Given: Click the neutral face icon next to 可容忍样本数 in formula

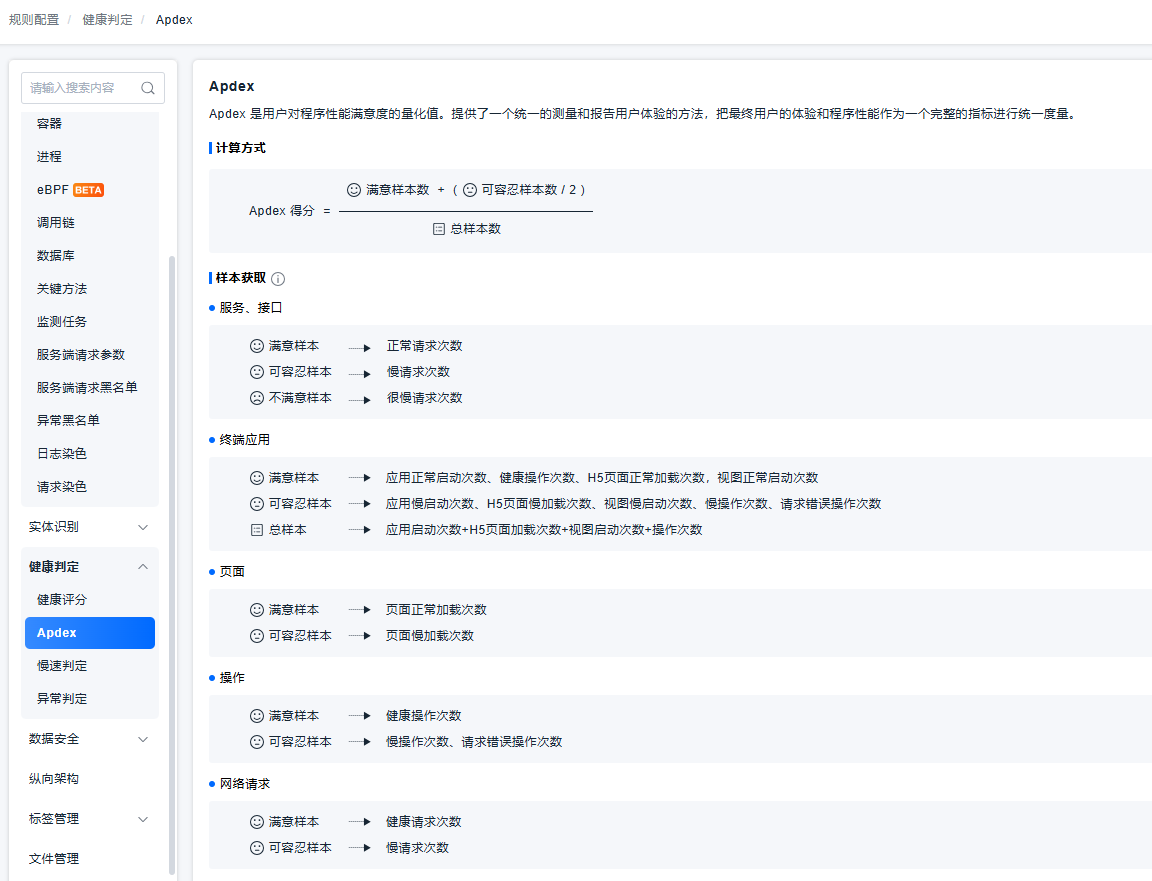Looking at the screenshot, I should [469, 190].
